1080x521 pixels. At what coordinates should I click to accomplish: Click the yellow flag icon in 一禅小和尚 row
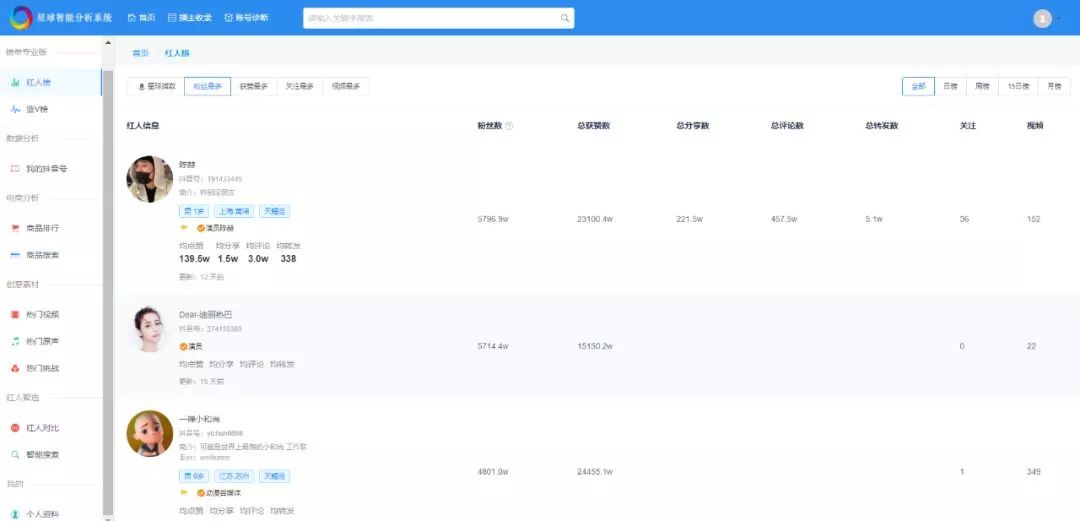pyautogui.click(x=184, y=493)
